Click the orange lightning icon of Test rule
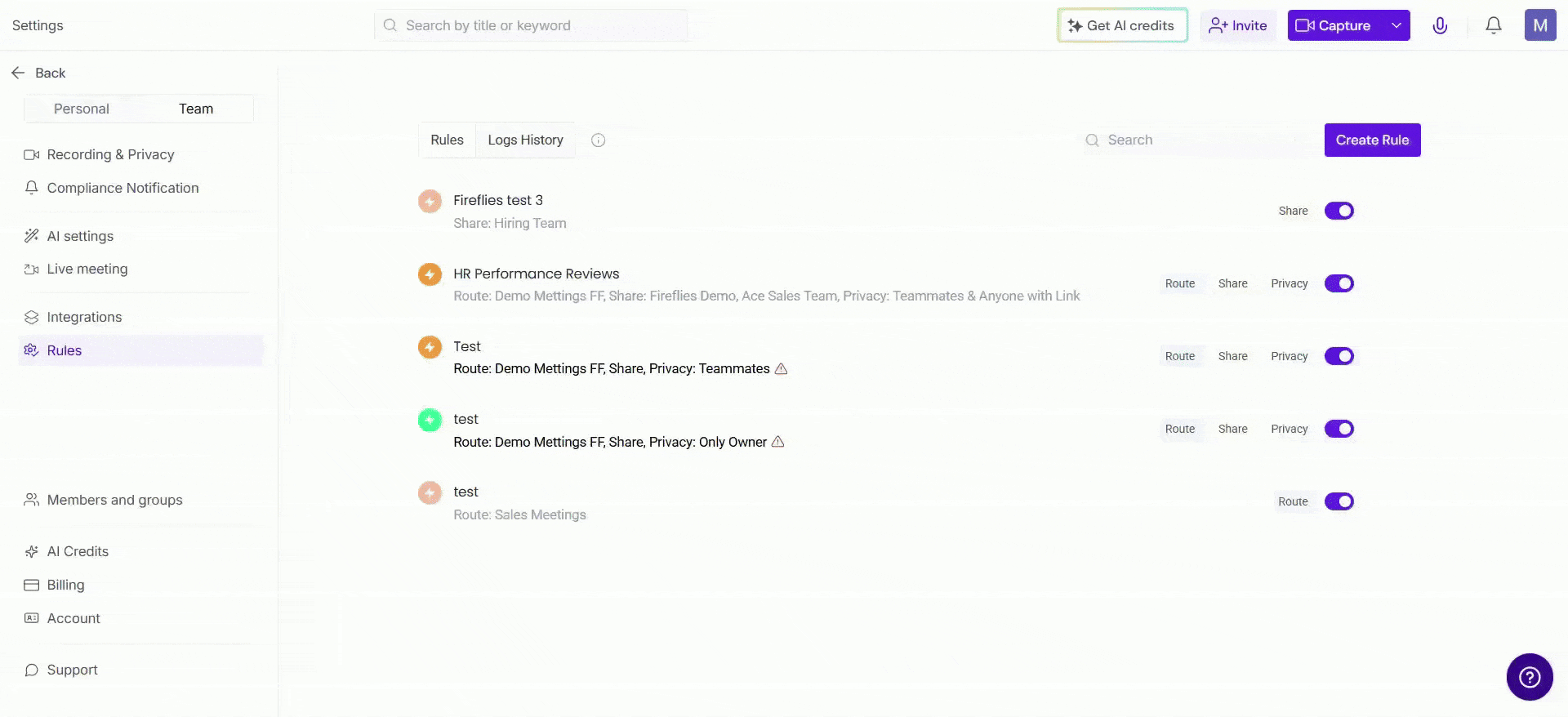1568x717 pixels. (430, 347)
